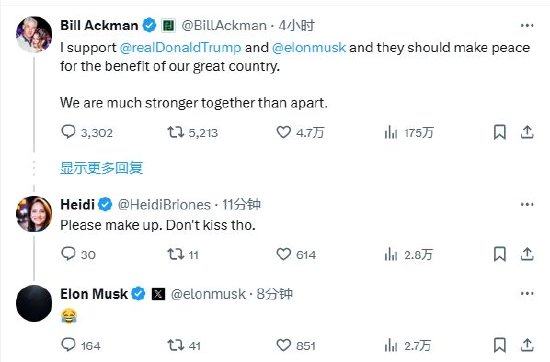550x362 pixels.
Task: Like Bill Ackman's tweet
Action: pyautogui.click(x=284, y=132)
